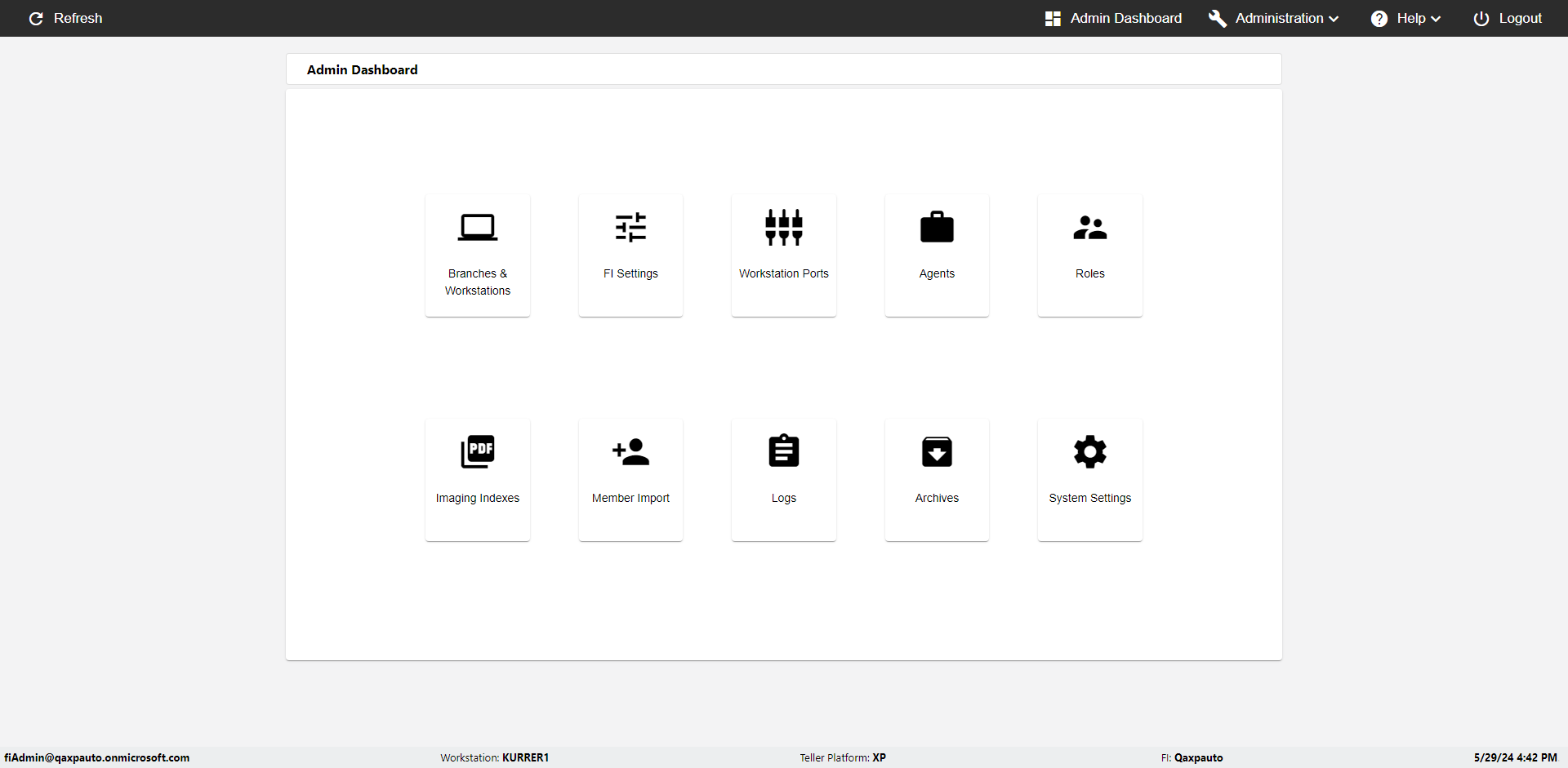Open the Administration menu label
This screenshot has height=768, width=1568.
click(x=1279, y=18)
